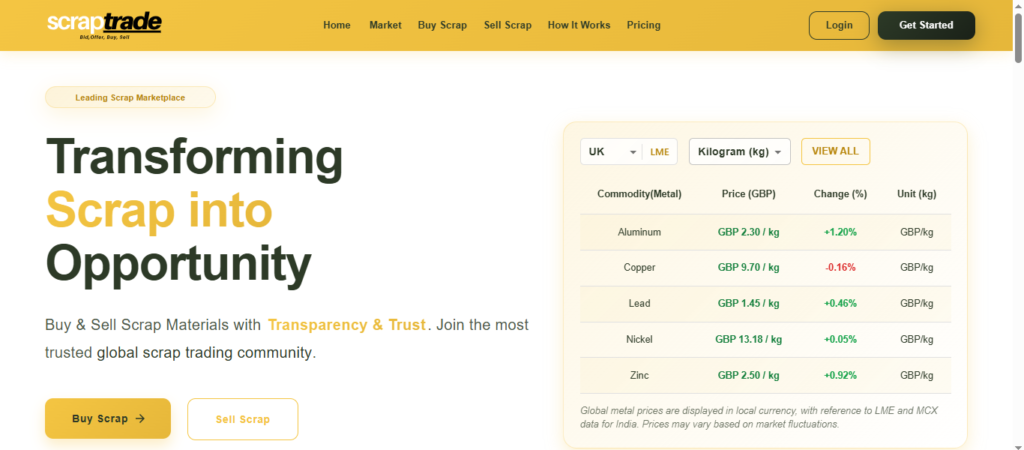Click the scrollbar down arrow
Viewport: 1024px width, 450px height.
[1016, 443]
